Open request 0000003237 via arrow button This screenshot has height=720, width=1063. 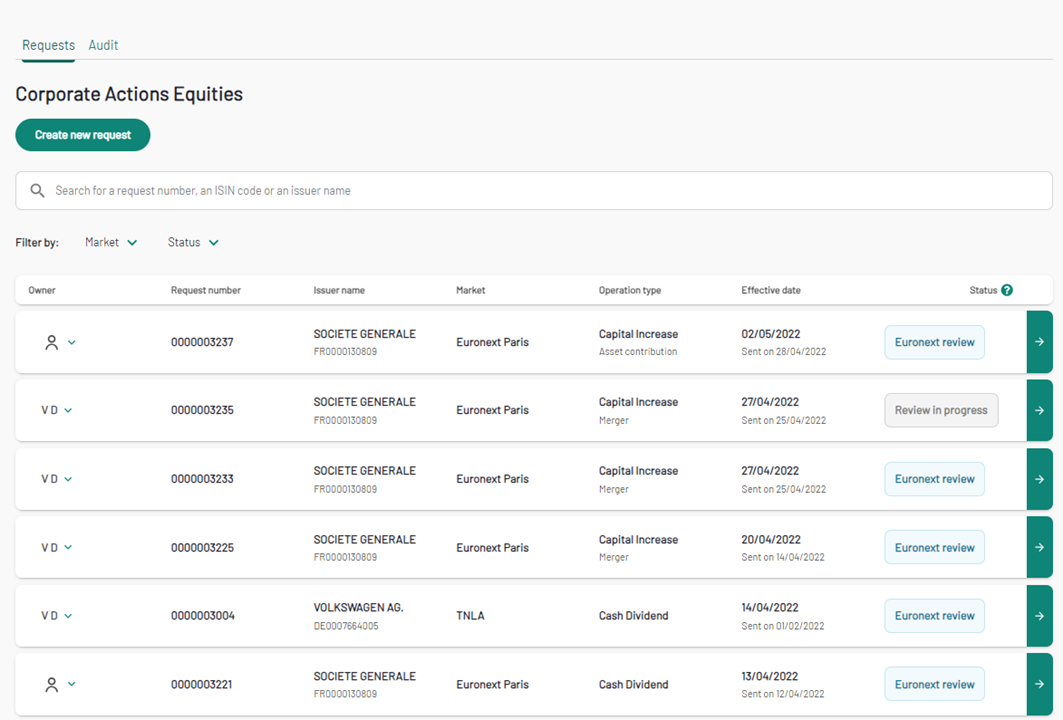pos(1039,342)
